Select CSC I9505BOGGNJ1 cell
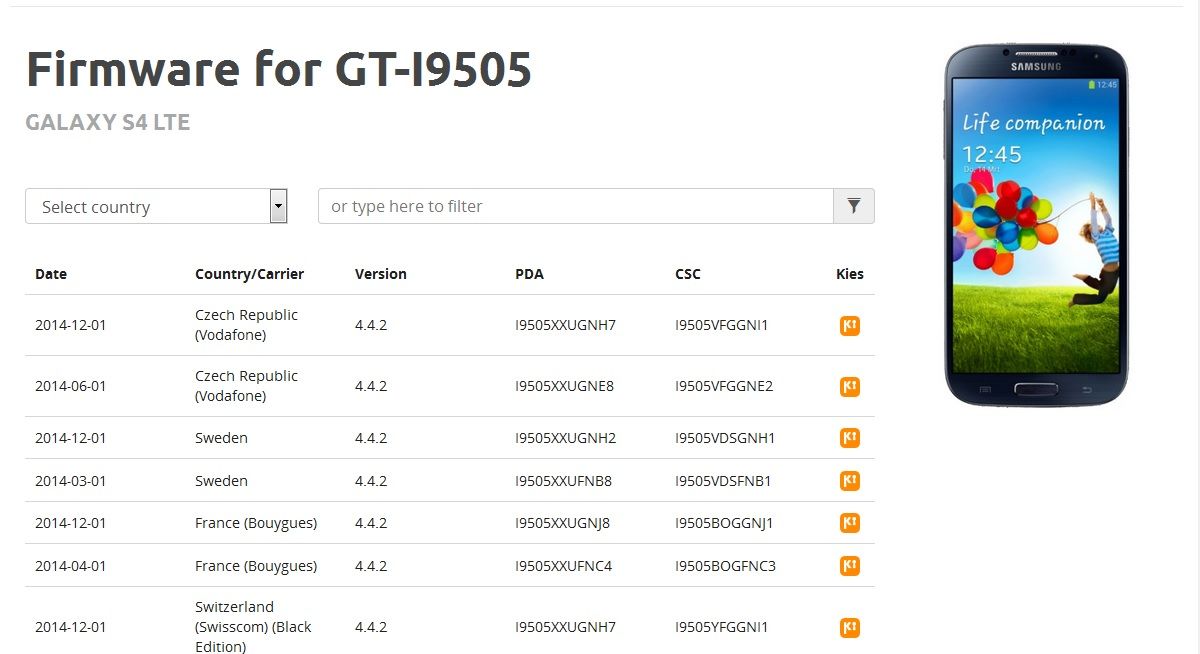Screen dimensions: 1200x654 tap(724, 523)
